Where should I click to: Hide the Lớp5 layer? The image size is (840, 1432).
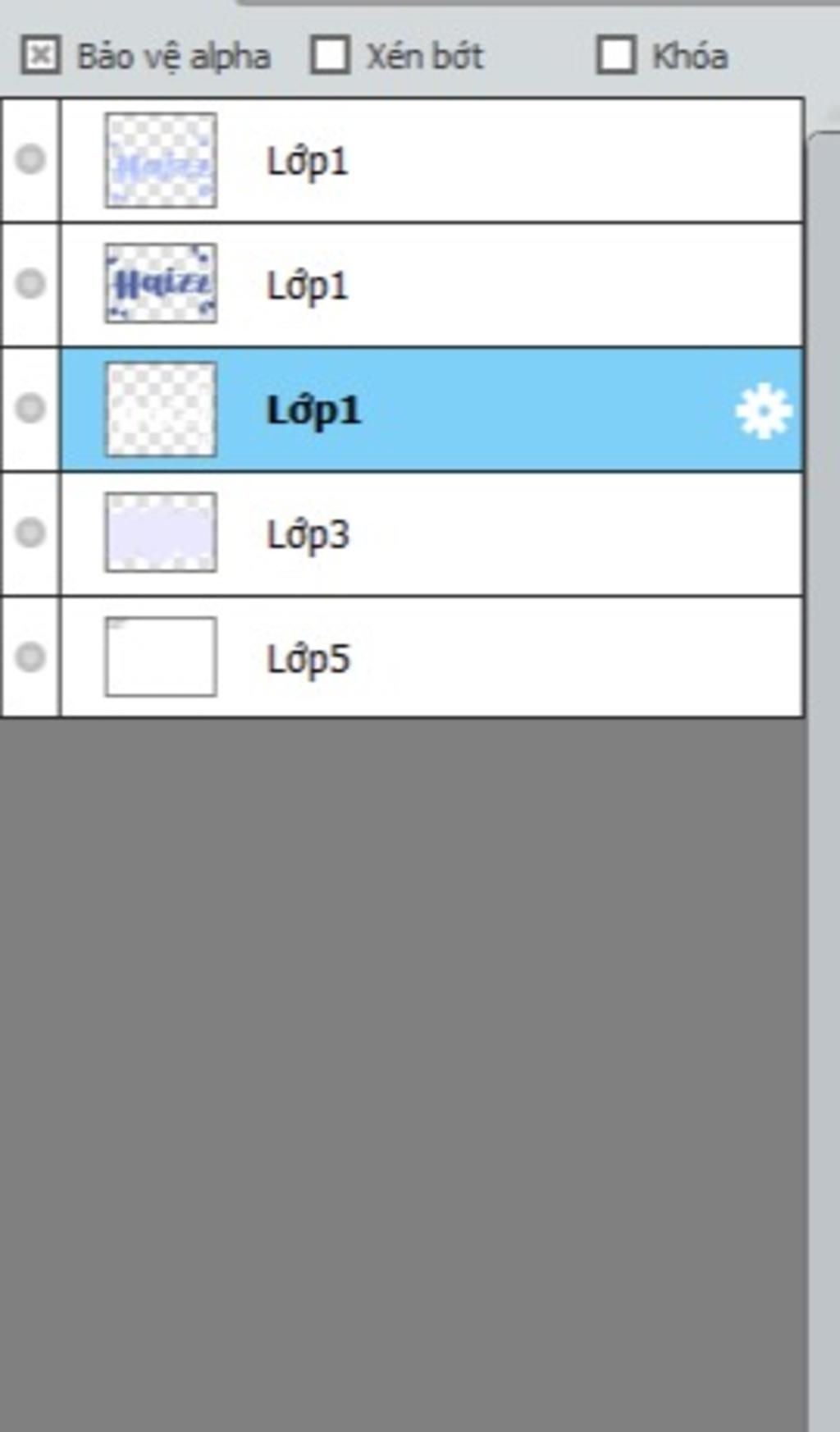(x=30, y=657)
